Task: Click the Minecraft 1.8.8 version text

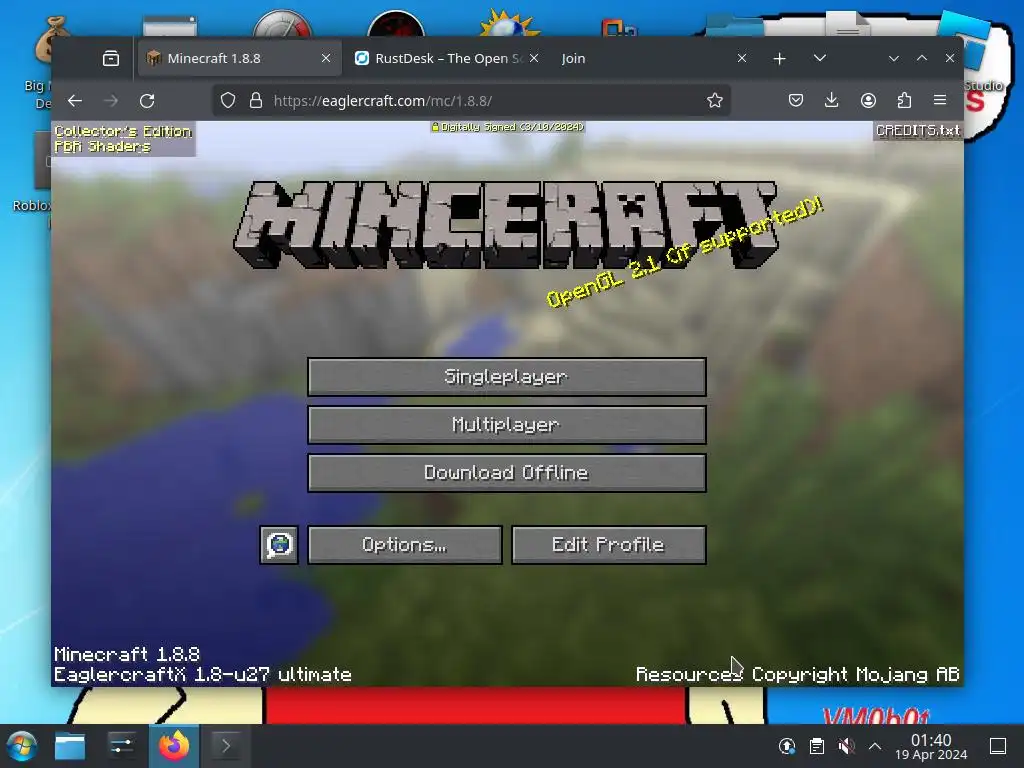Action: click(x=127, y=654)
